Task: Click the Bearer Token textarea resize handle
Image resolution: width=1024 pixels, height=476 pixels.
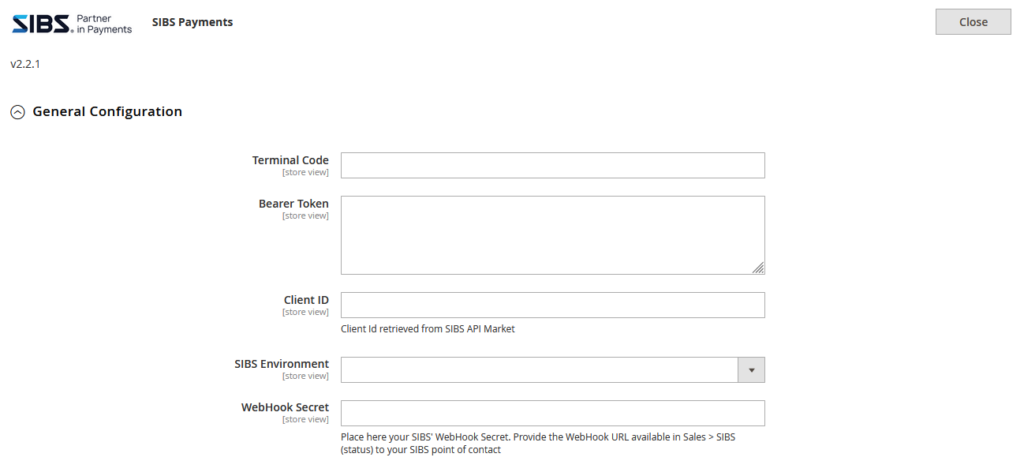Action: 758,267
